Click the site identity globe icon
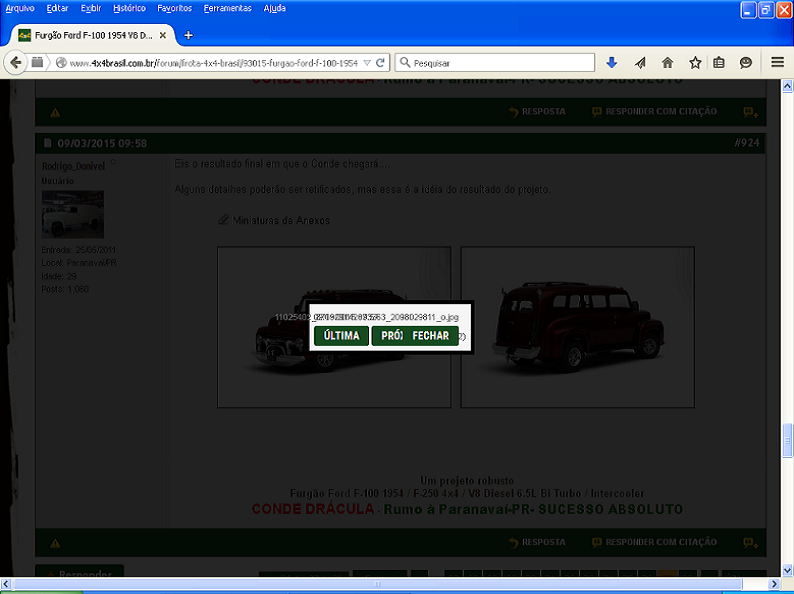 (x=61, y=63)
